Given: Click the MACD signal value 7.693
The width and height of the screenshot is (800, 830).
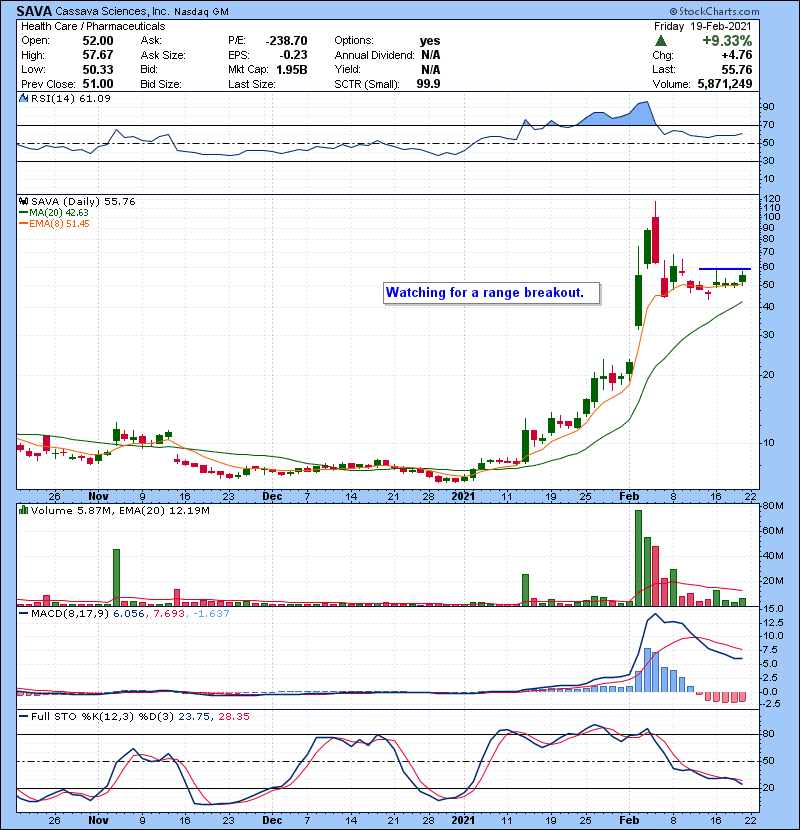Looking at the screenshot, I should coord(169,614).
